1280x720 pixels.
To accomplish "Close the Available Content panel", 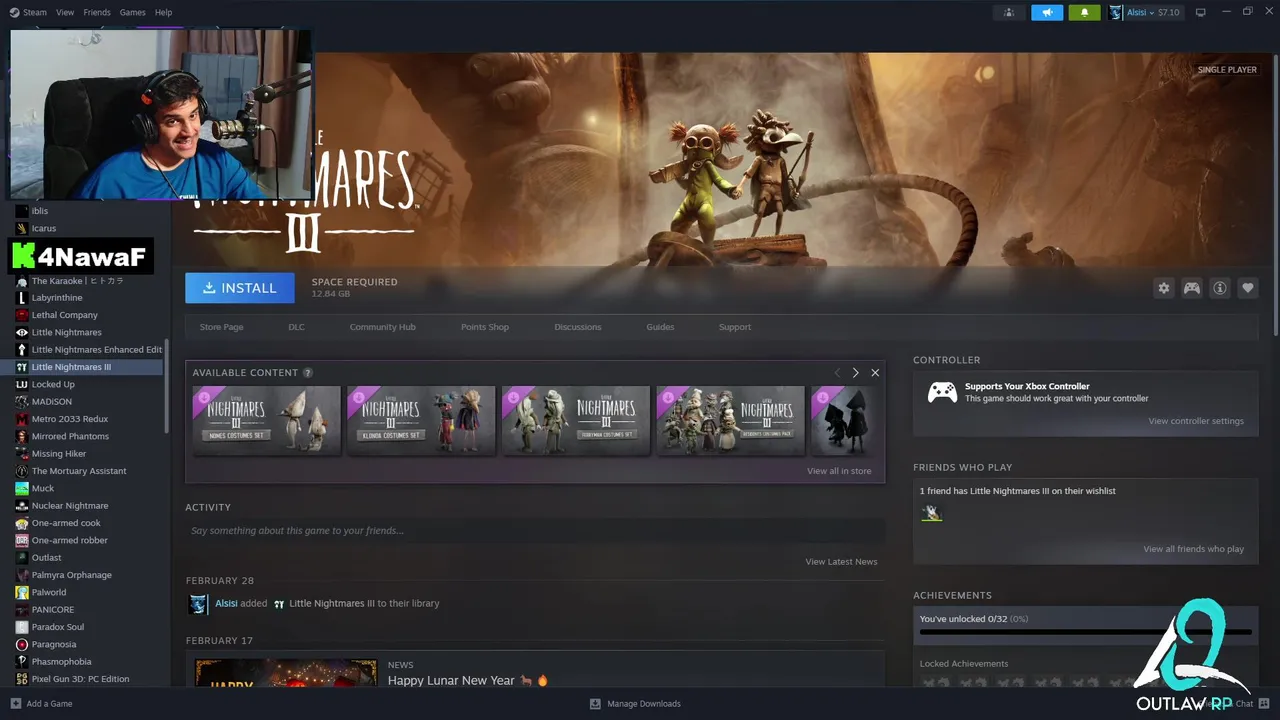I will click(x=875, y=373).
